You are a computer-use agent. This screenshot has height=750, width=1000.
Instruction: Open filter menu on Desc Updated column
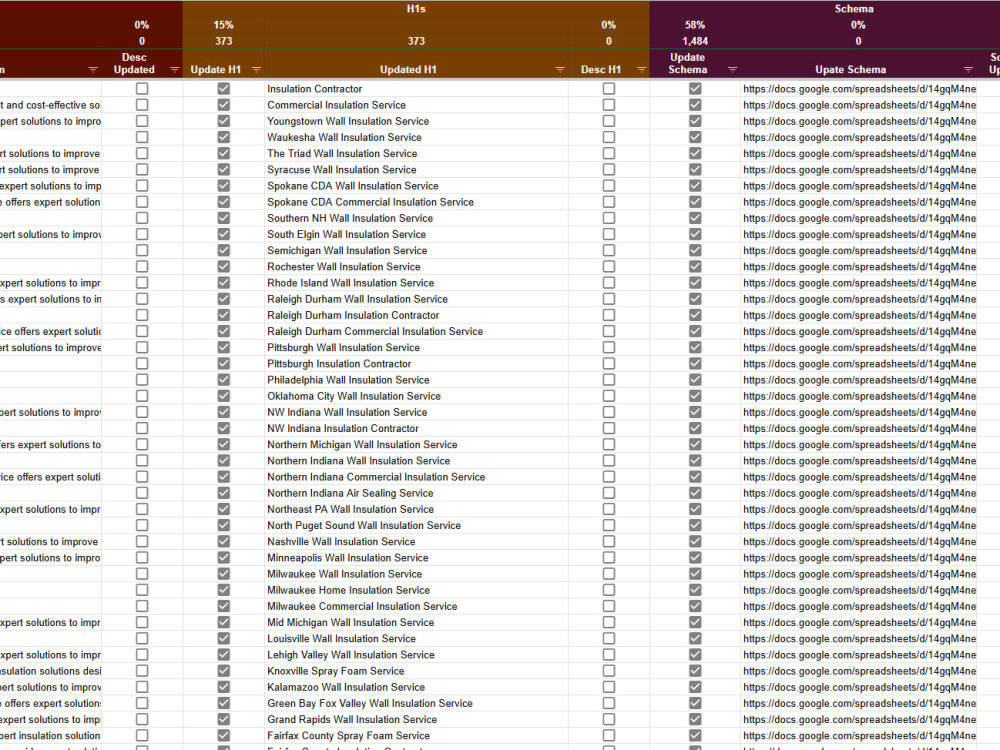tap(174, 70)
